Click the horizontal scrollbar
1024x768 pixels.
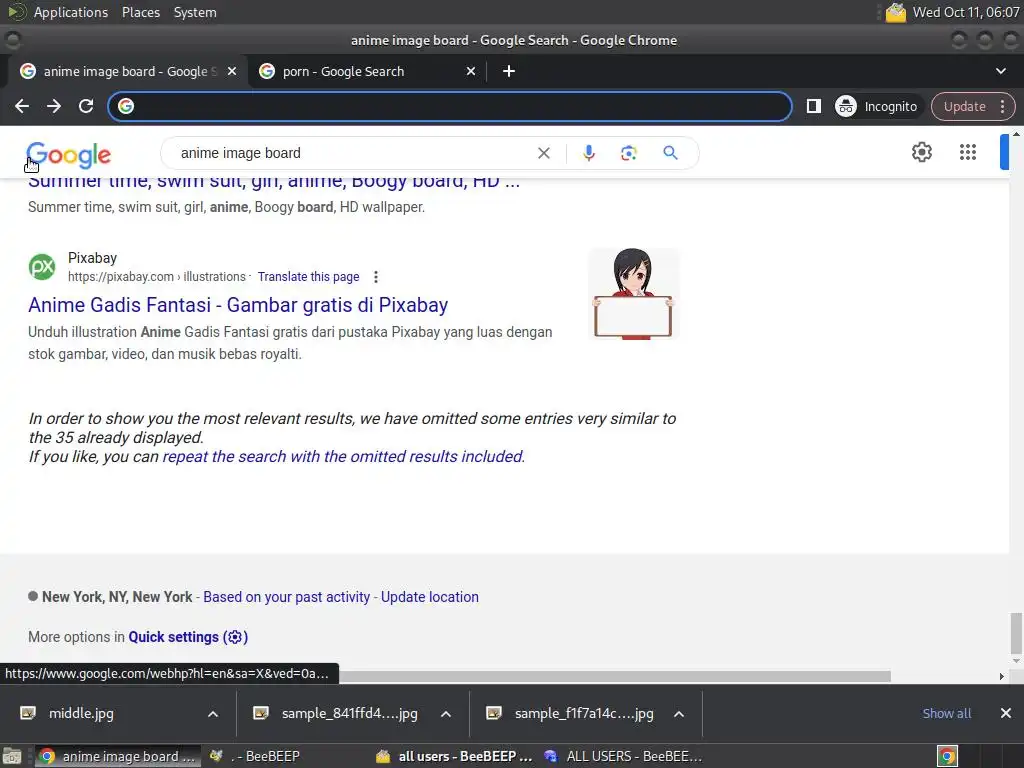click(x=614, y=677)
